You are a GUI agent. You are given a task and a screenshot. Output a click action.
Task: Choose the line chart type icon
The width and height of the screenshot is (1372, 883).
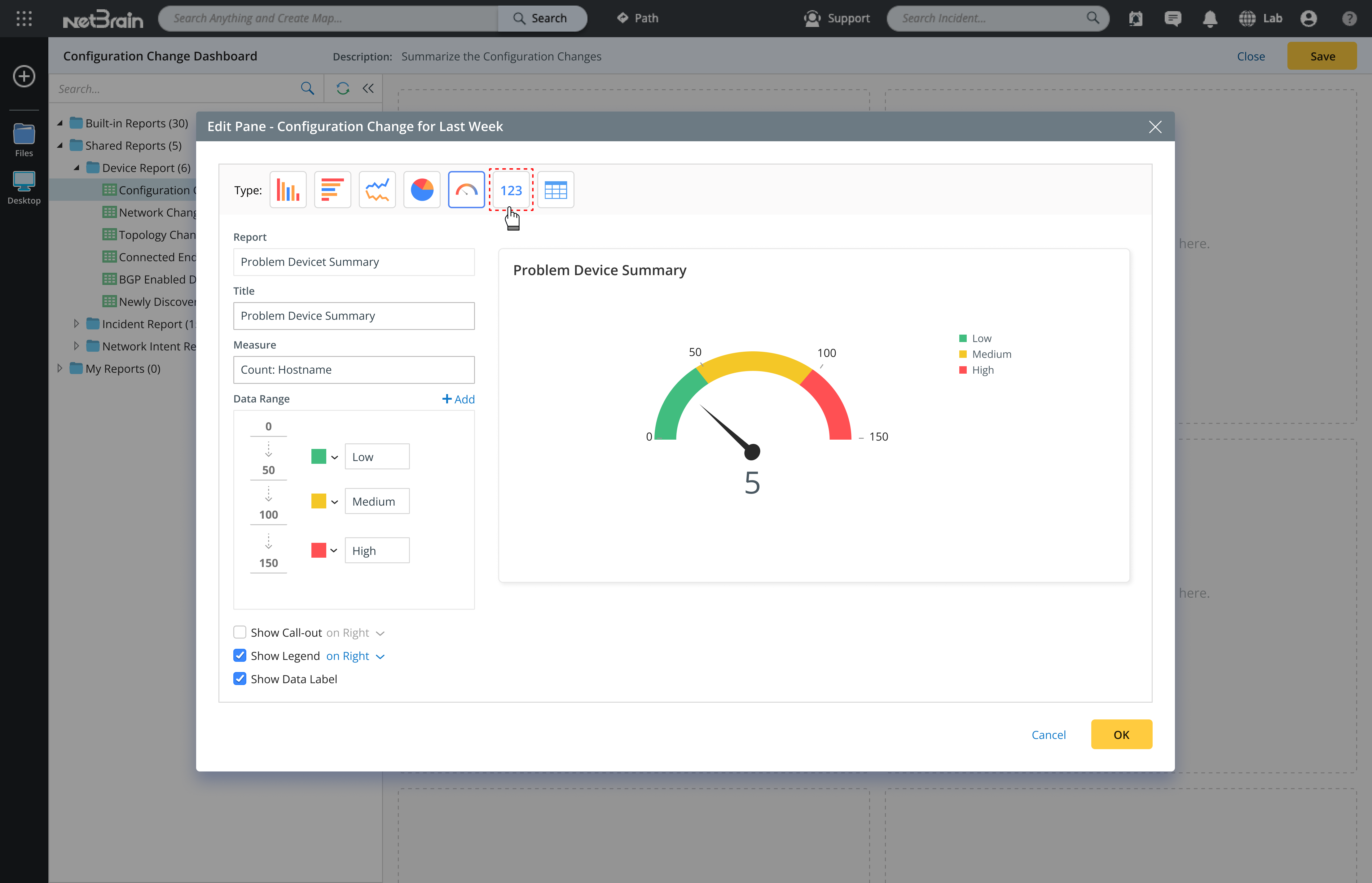[377, 190]
